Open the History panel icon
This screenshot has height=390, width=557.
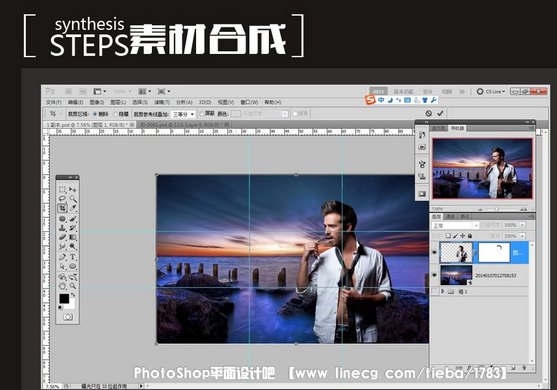422,135
